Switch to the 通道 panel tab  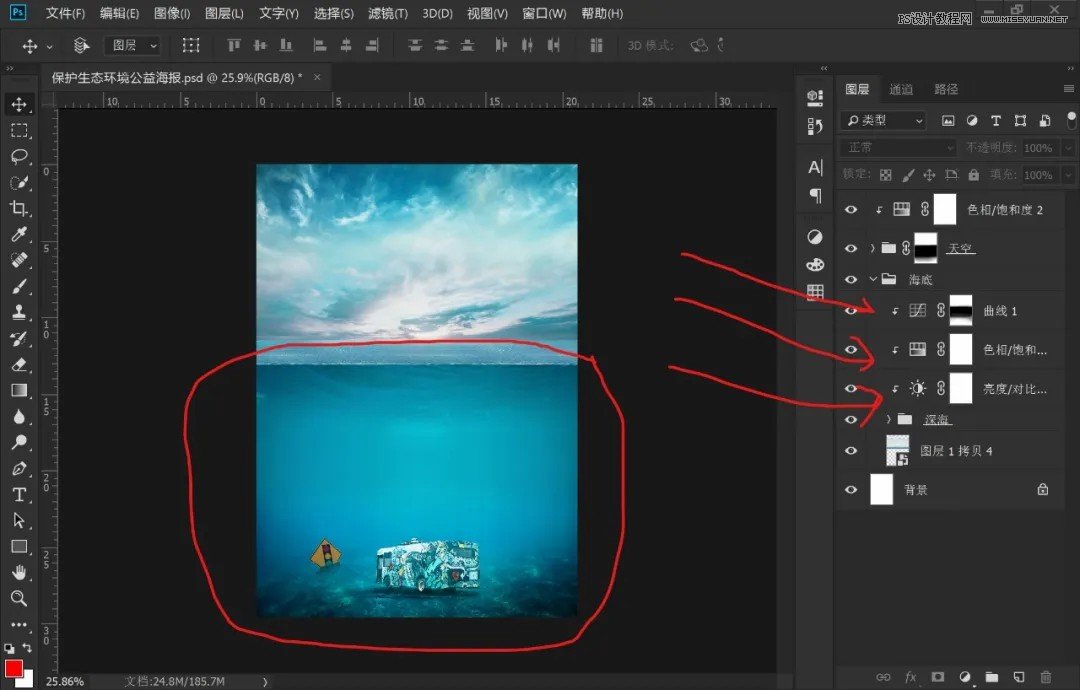click(900, 88)
